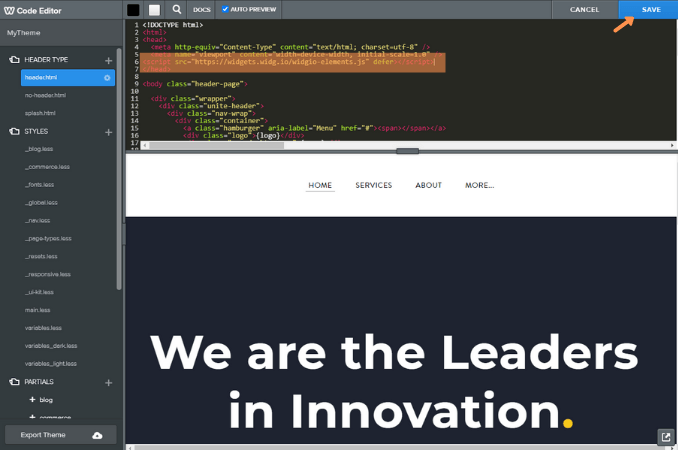Click MORE... in the preview navigation
Screen dimensions: 678x450
point(480,185)
